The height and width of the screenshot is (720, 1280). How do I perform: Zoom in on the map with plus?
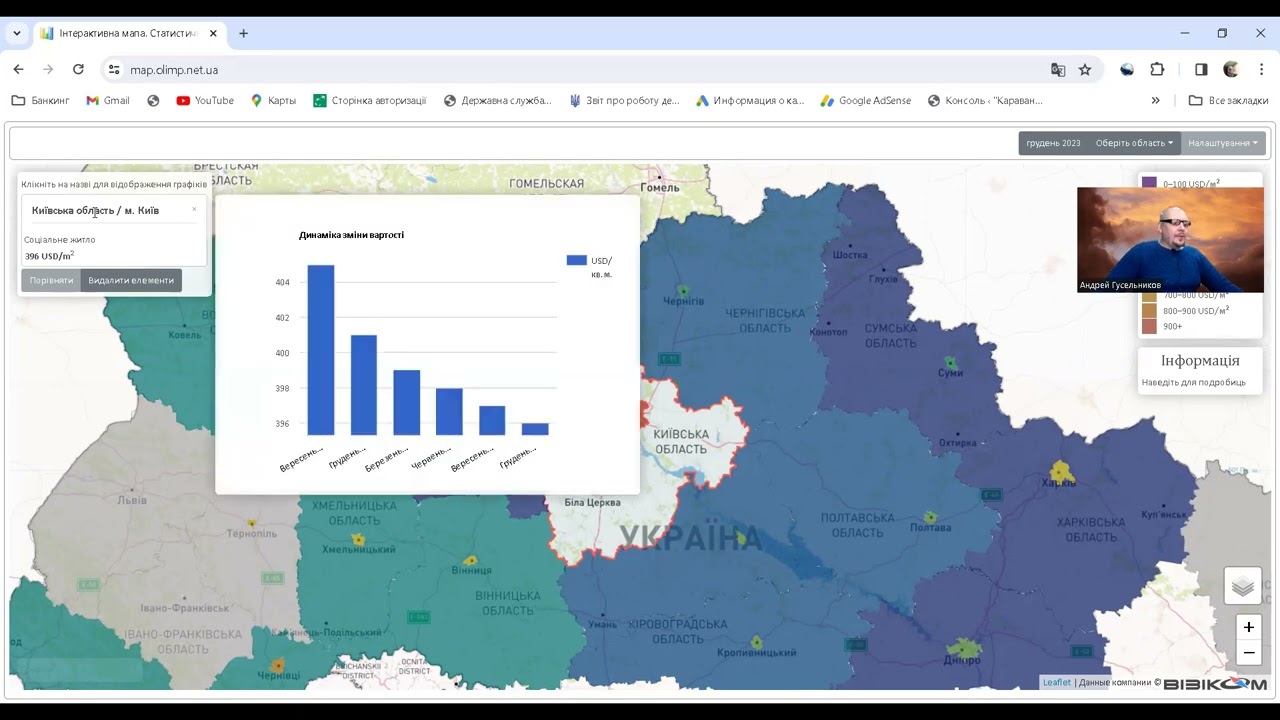[x=1249, y=627]
